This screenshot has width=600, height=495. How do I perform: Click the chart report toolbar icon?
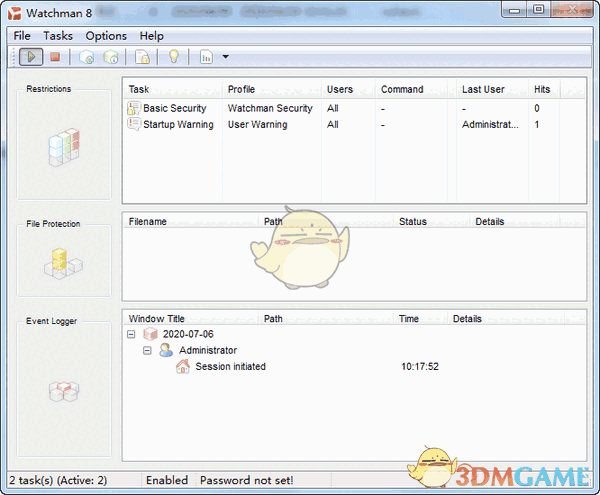click(x=206, y=57)
